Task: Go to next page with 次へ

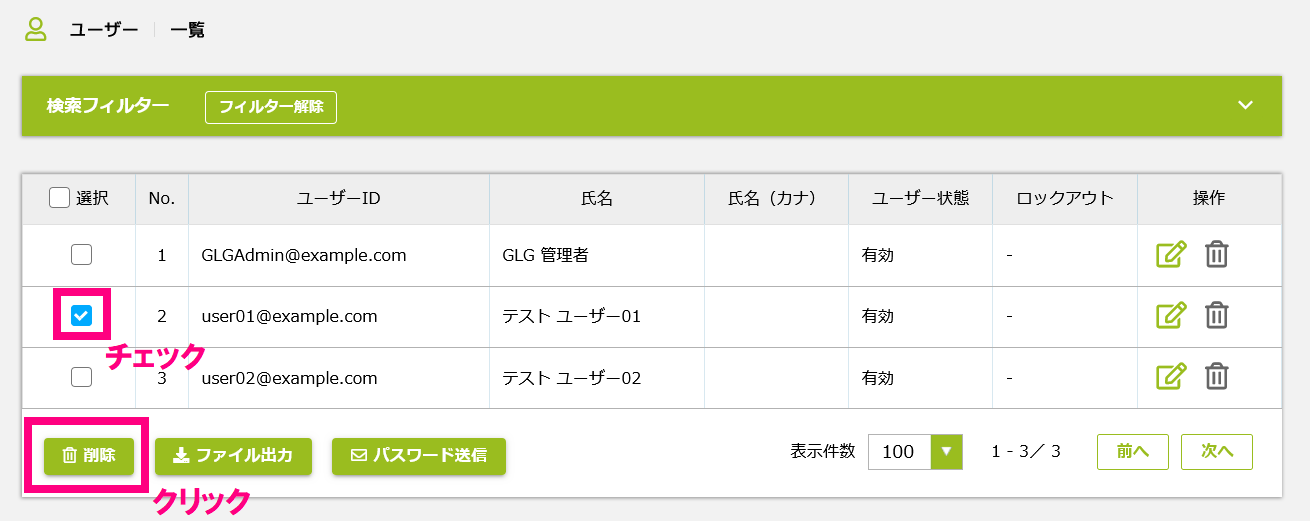Action: (1217, 451)
